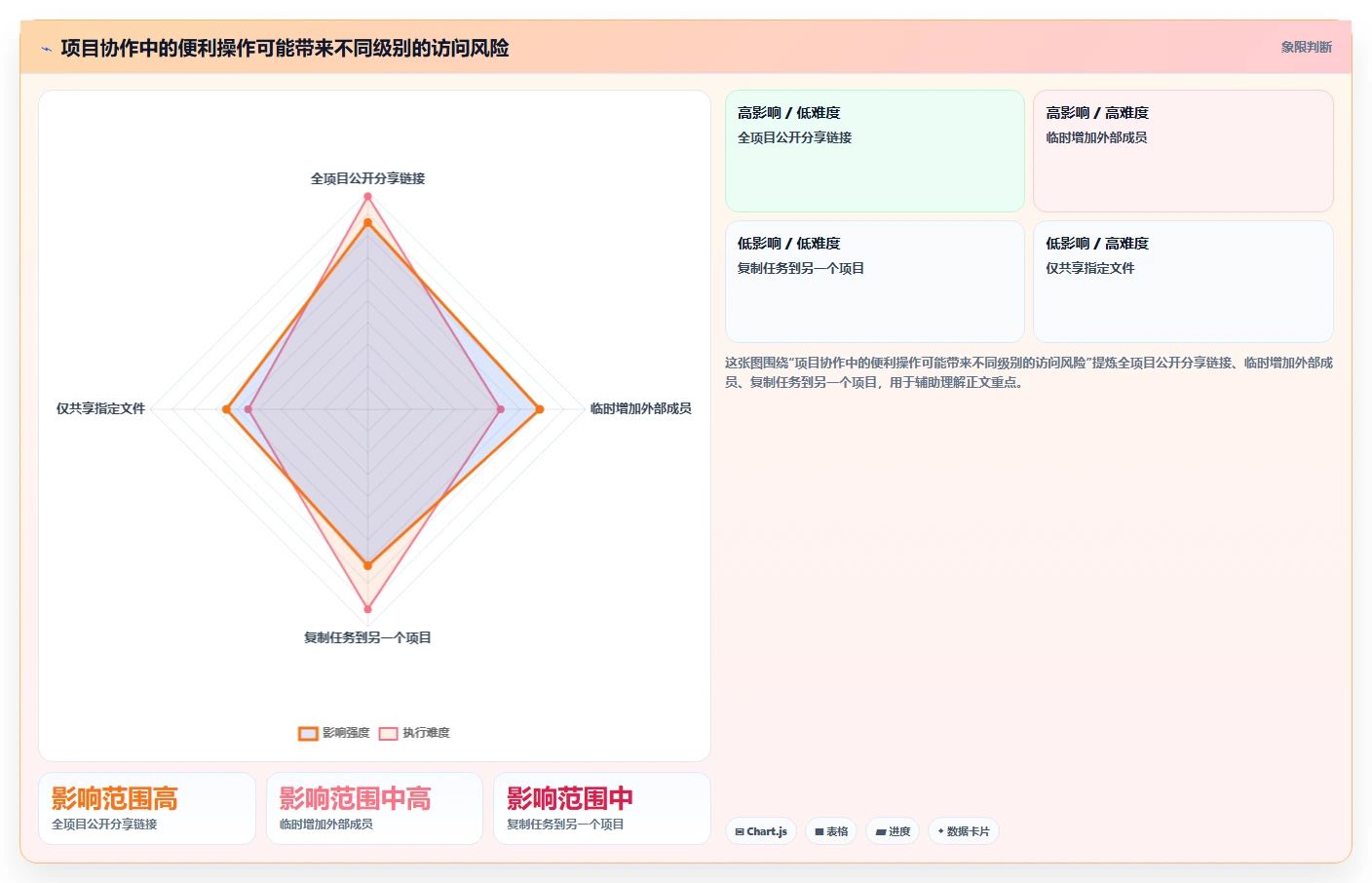Select the 影响范围中高 stat card
Viewport: 1372px width, 883px height.
pos(374,809)
